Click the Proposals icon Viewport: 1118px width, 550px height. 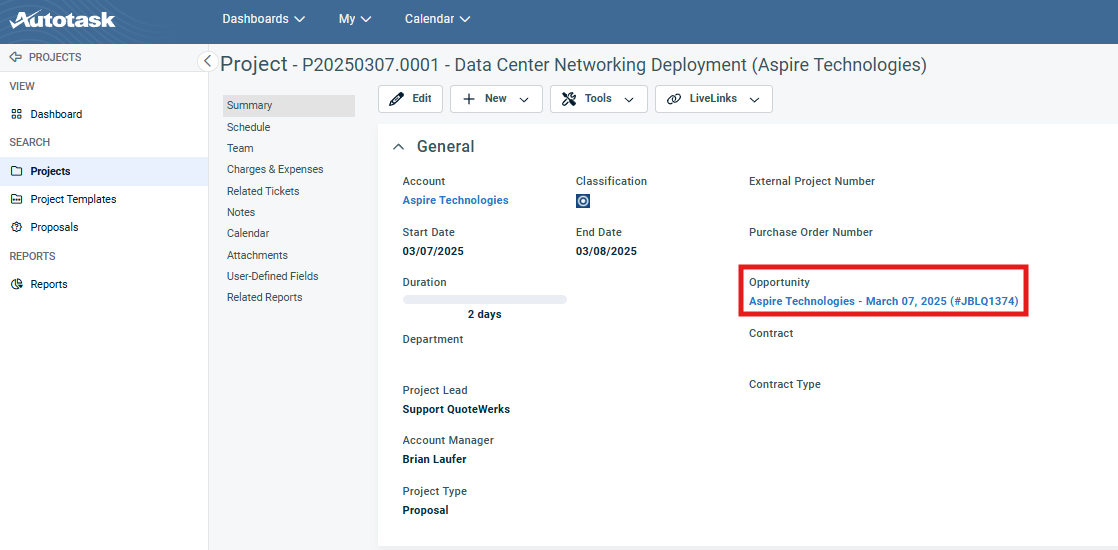16,228
